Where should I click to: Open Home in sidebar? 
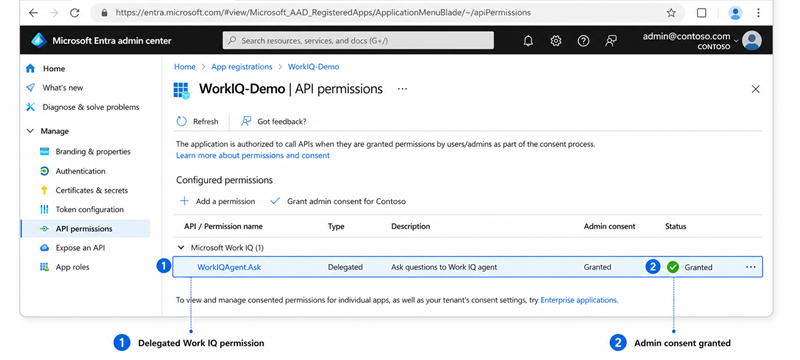pos(54,68)
